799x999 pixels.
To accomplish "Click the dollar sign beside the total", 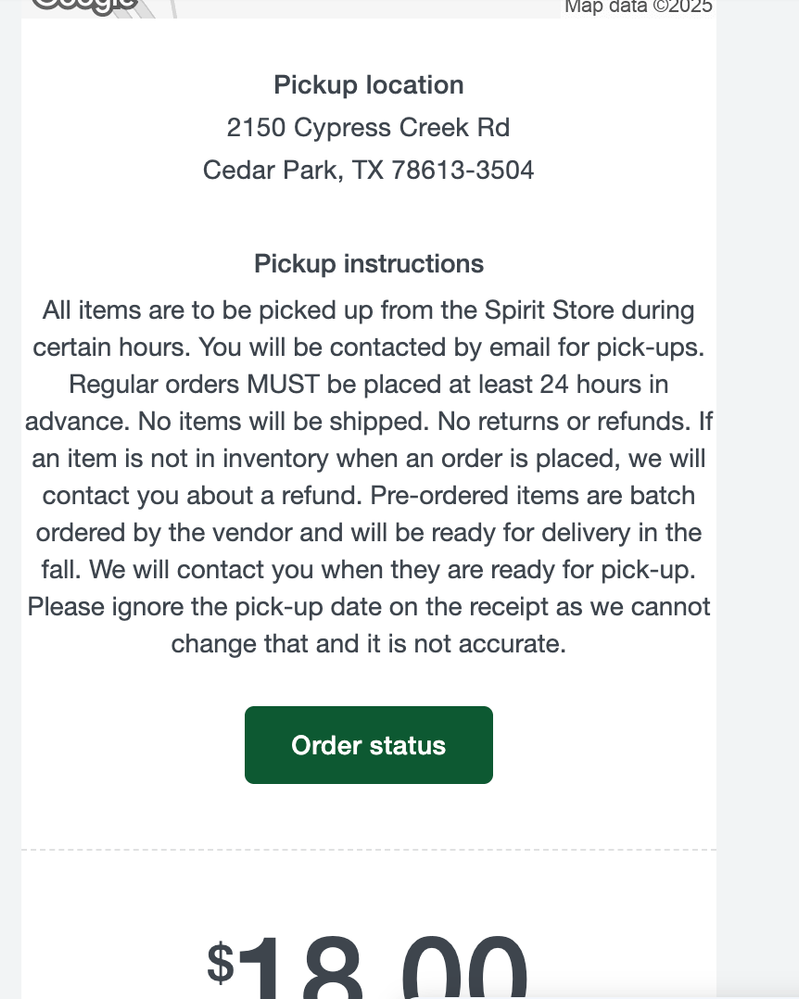I will coord(220,962).
